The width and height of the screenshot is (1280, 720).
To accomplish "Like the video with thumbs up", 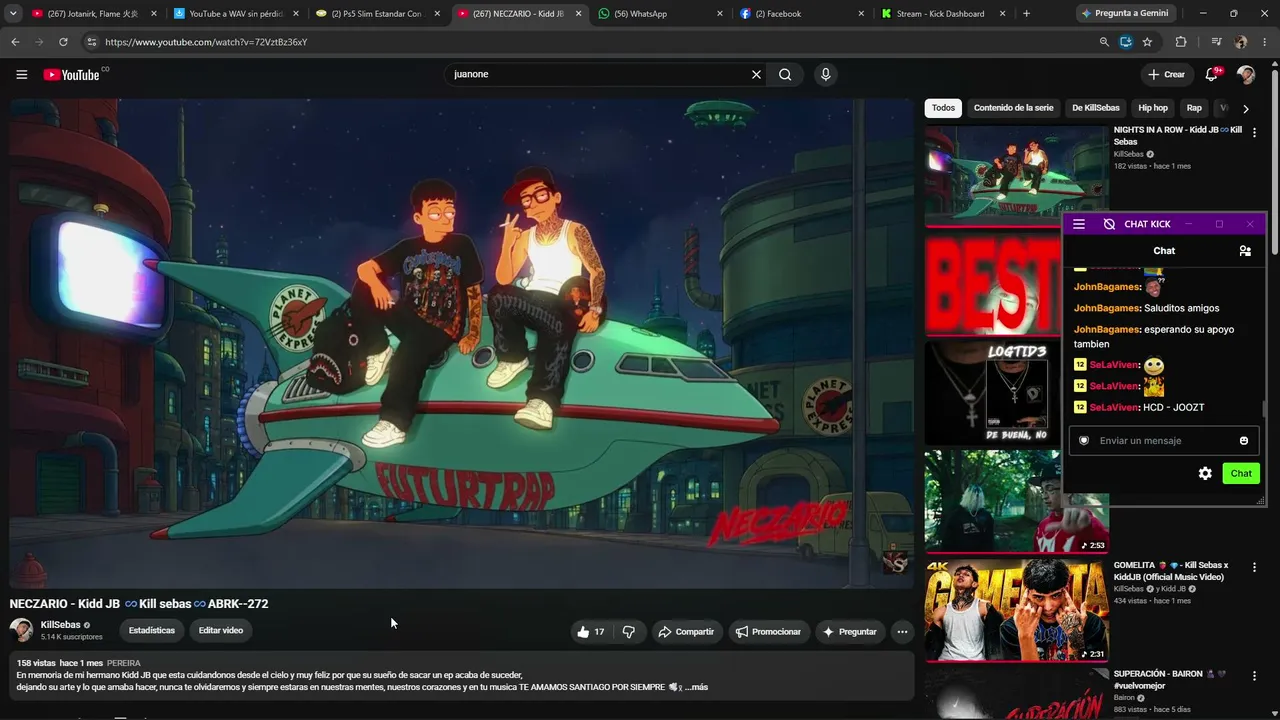I will [x=591, y=632].
